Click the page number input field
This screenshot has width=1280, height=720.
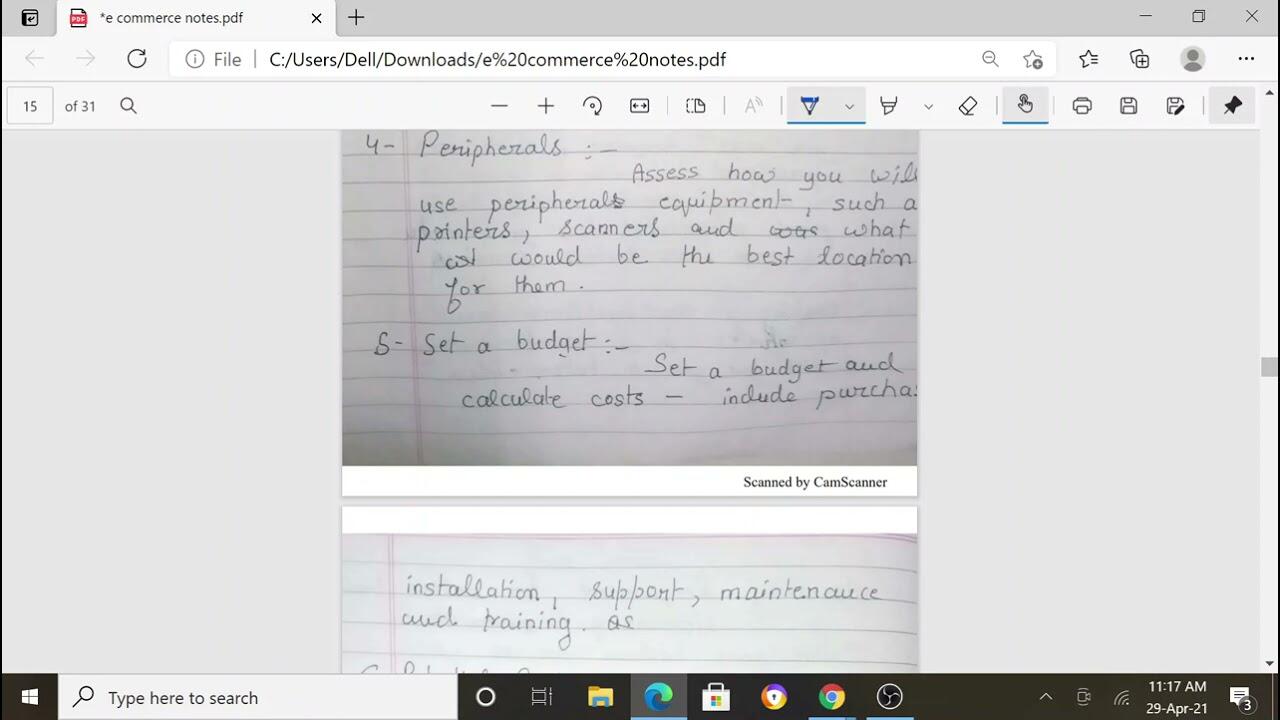tap(29, 105)
